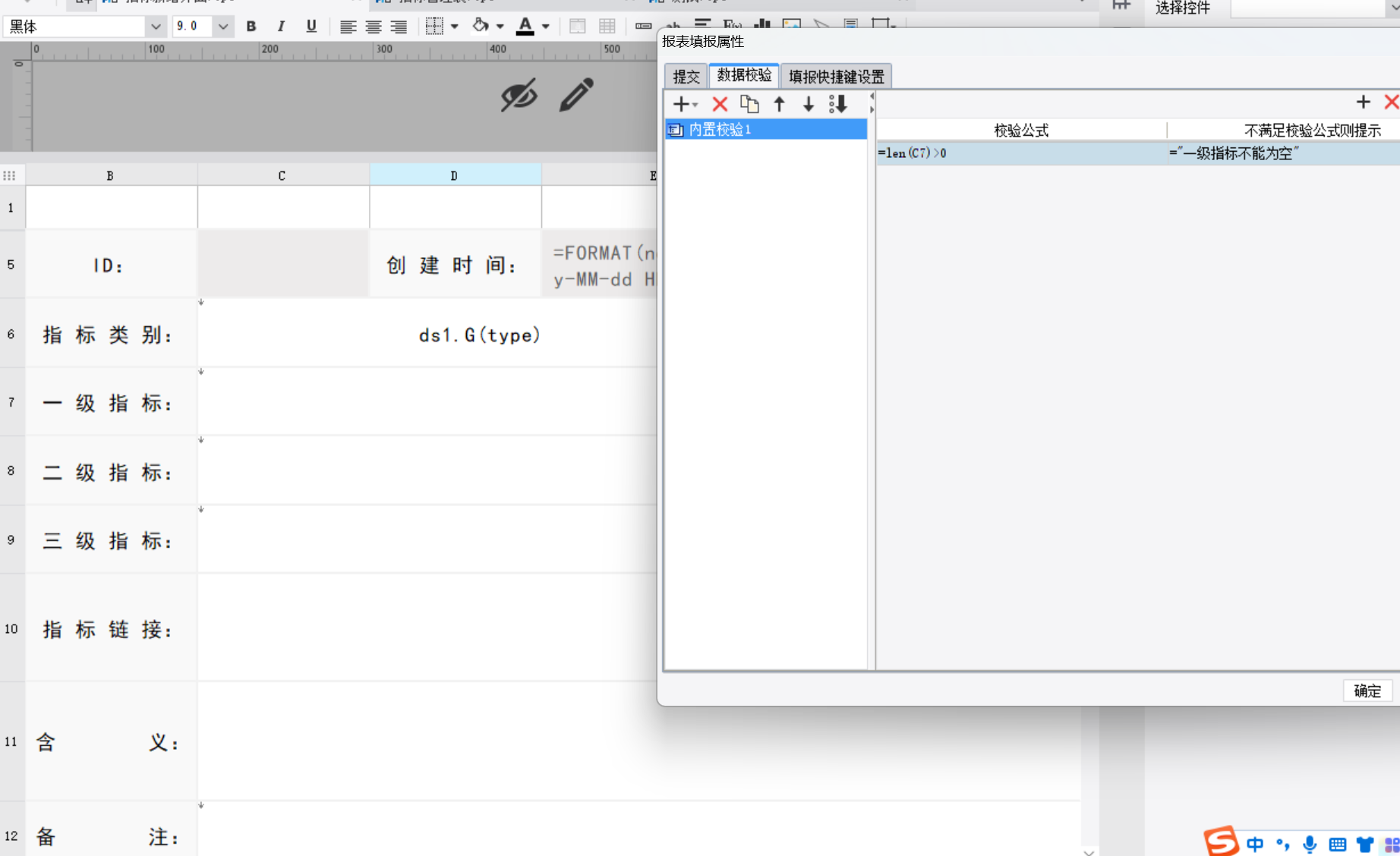The image size is (1400, 856).
Task: Click the select-all corner of grid
Action: [10, 175]
